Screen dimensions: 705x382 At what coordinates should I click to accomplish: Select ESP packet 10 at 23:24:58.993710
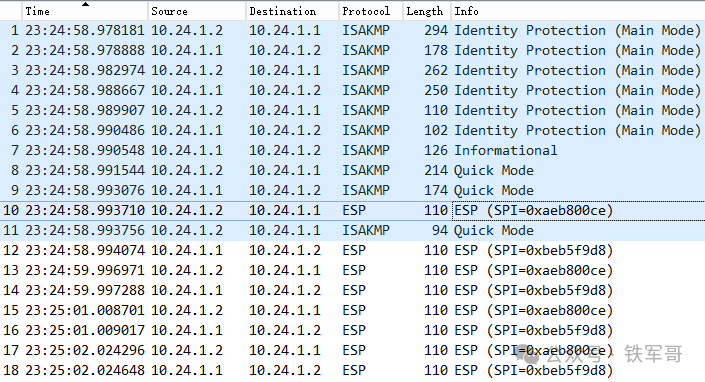click(352, 210)
